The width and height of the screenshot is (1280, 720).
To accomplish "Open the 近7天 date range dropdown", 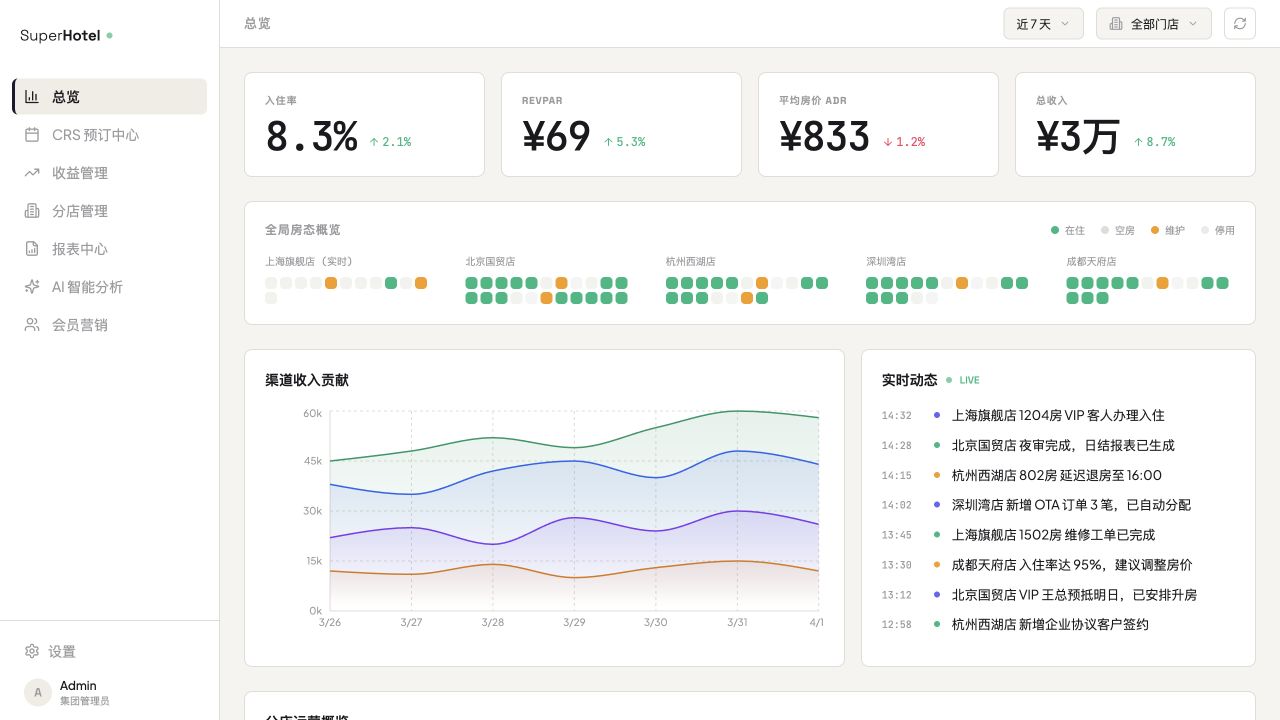I will tap(1043, 24).
